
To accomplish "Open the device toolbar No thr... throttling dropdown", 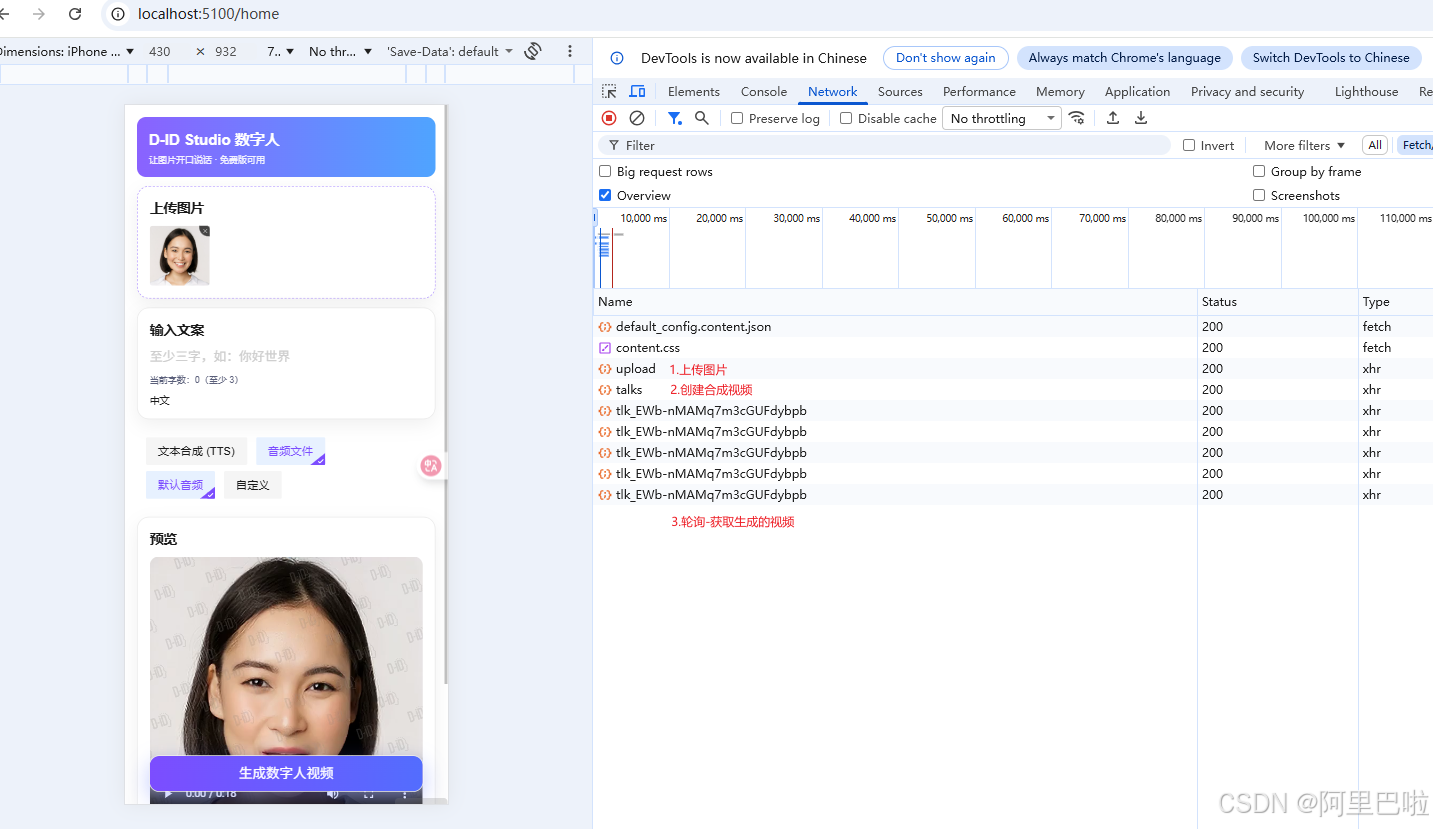I will point(340,51).
